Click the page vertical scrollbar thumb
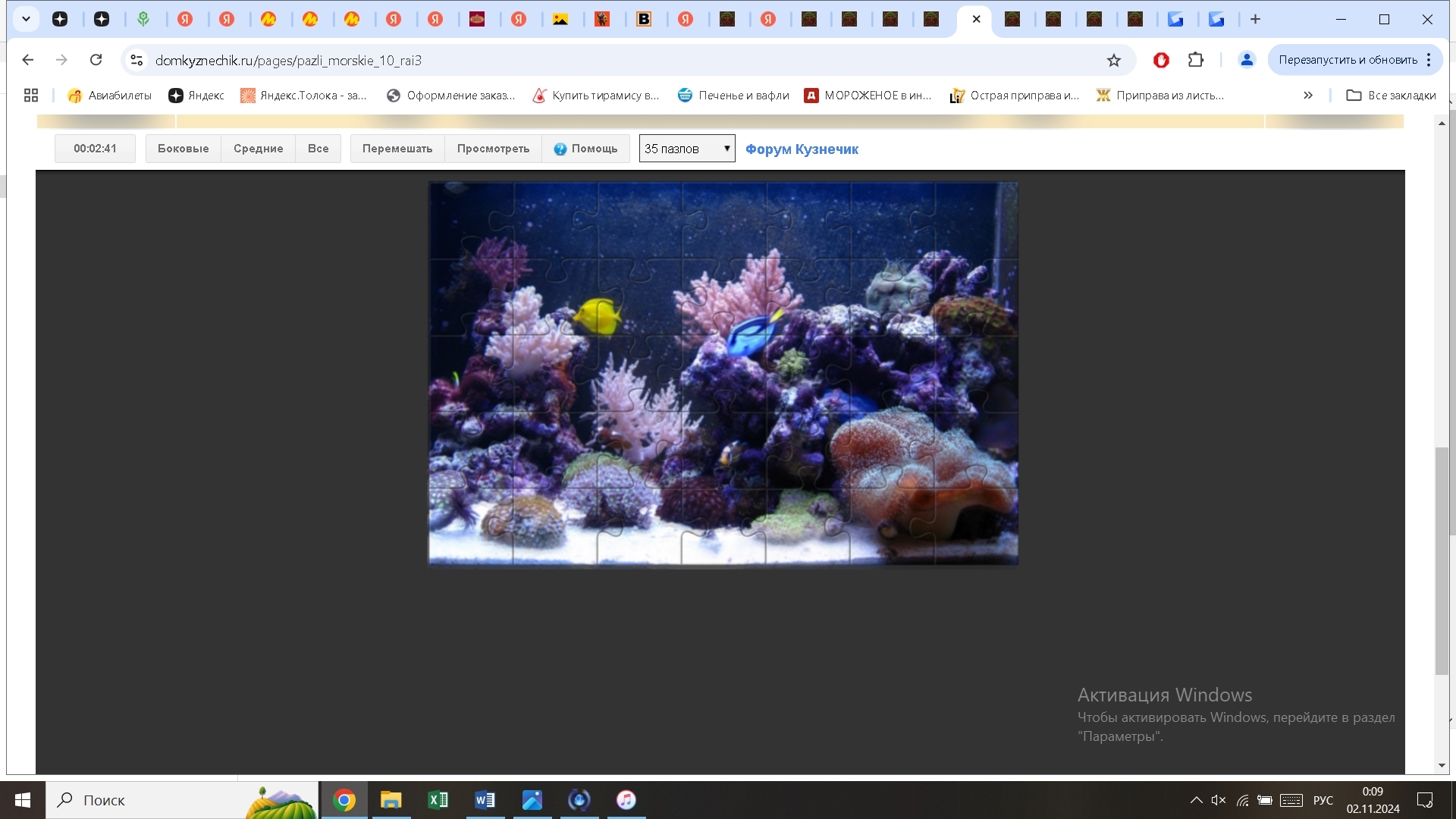The width and height of the screenshot is (1456, 819). click(1442, 561)
